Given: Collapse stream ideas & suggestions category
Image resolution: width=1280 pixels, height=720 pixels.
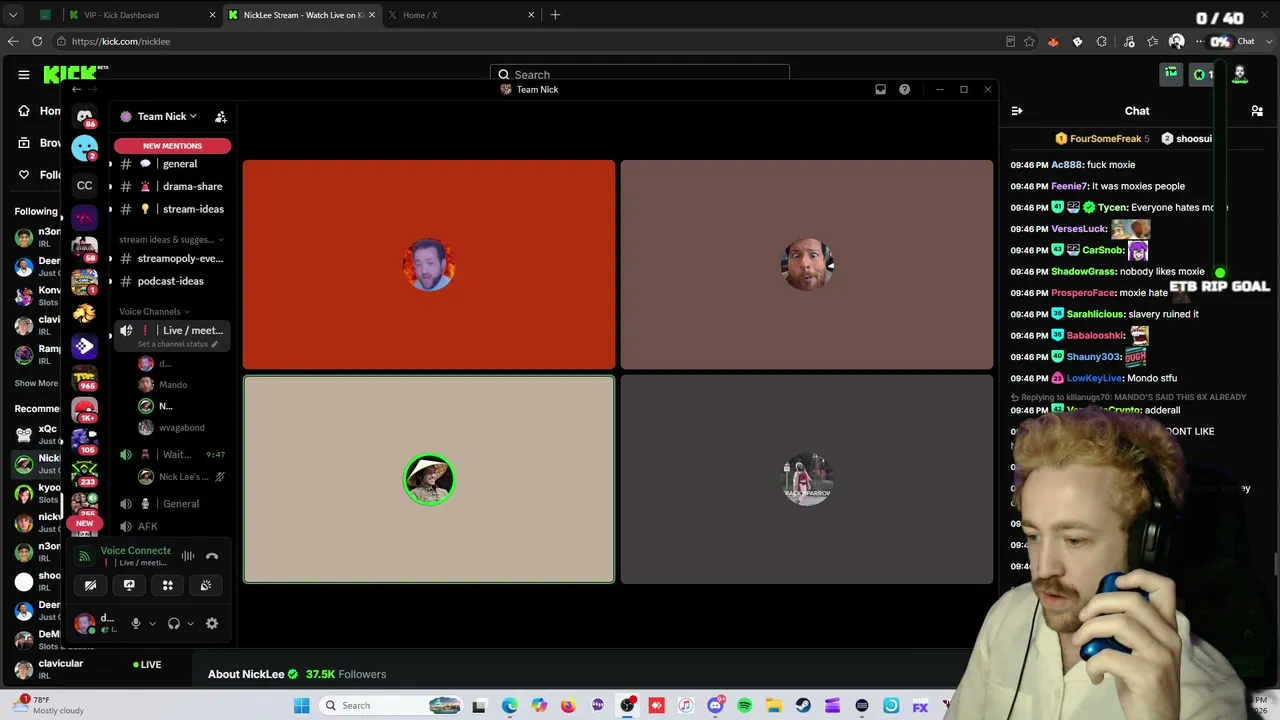Looking at the screenshot, I should coord(171,239).
